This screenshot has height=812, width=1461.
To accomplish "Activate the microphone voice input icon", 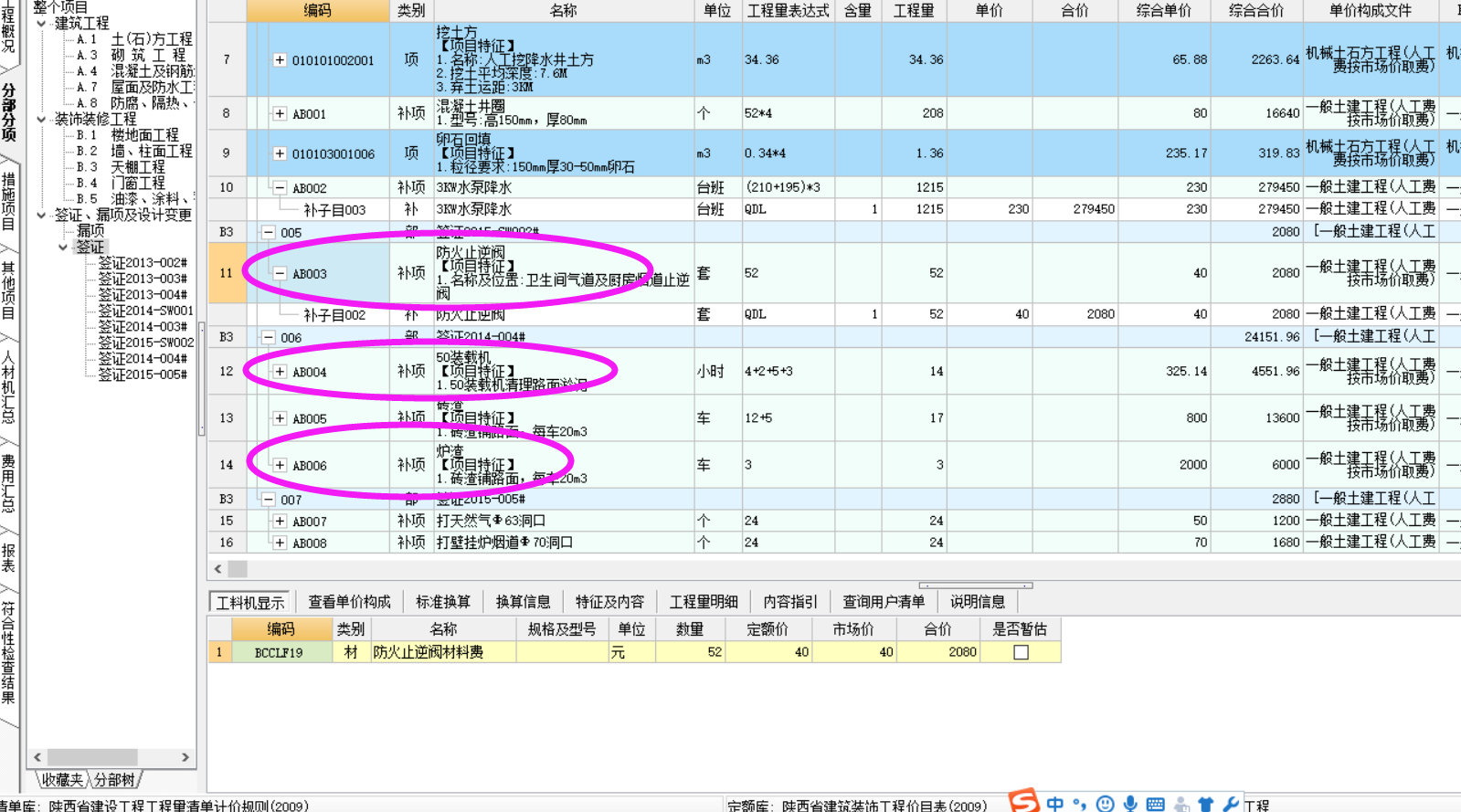I will [x=1130, y=804].
